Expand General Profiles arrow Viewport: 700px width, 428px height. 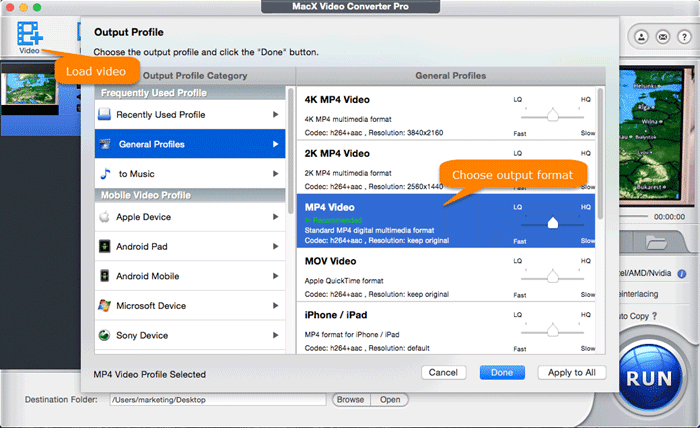pyautogui.click(x=275, y=144)
